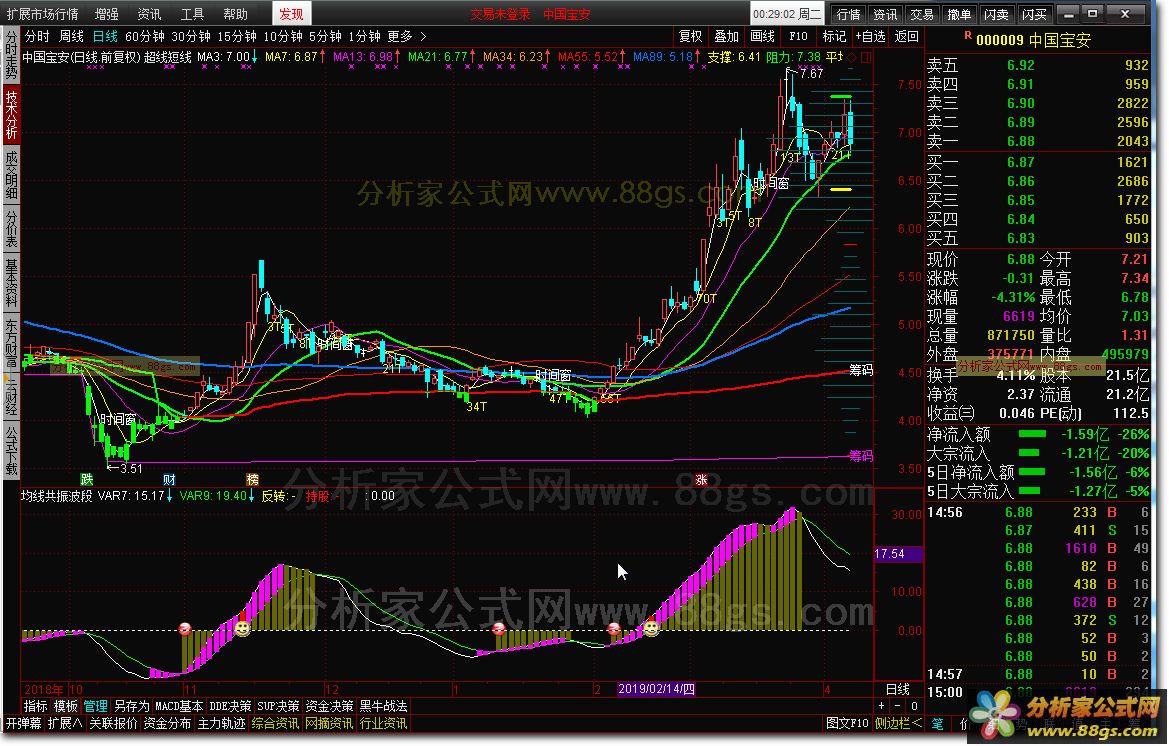
Task: Open the F10 company info
Action: 798,37
